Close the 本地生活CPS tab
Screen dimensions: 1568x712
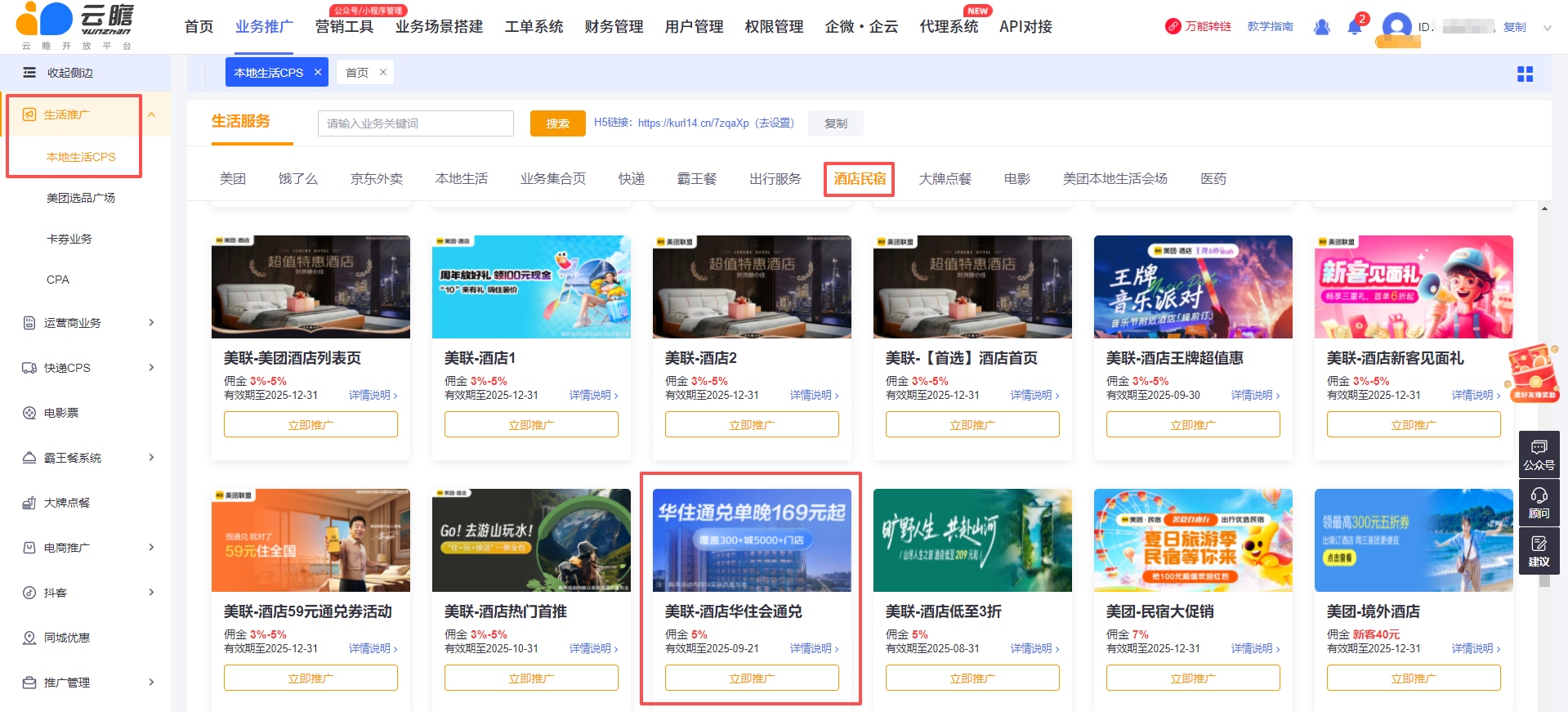click(x=318, y=72)
